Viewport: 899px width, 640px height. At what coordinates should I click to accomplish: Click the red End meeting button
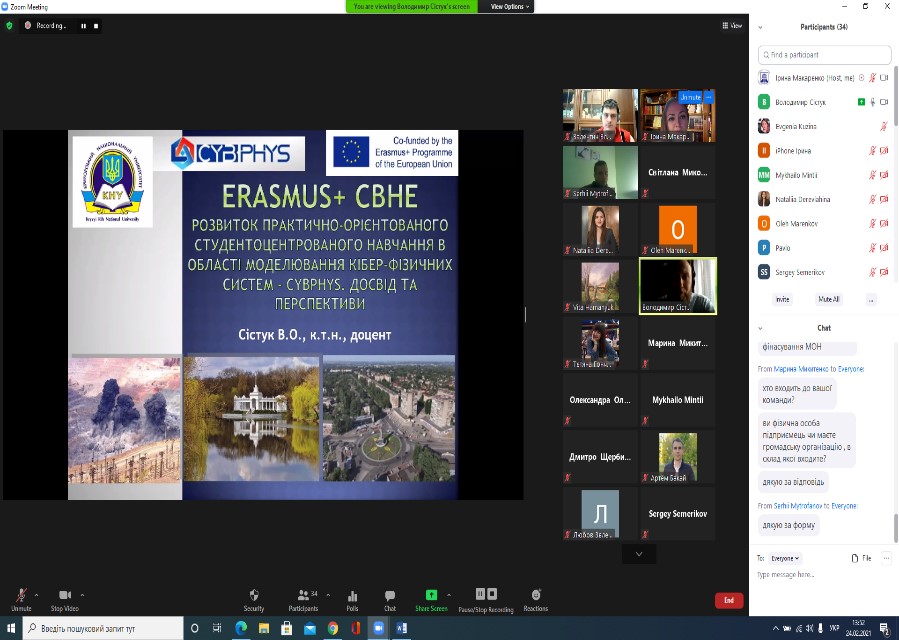[729, 600]
